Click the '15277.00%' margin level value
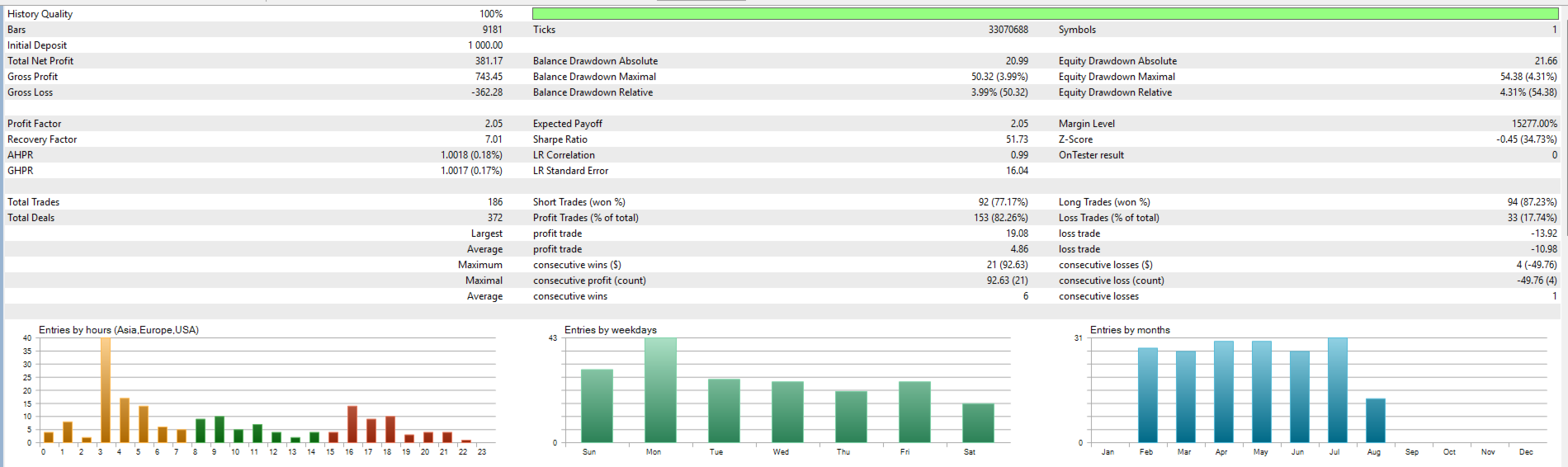 1534,124
